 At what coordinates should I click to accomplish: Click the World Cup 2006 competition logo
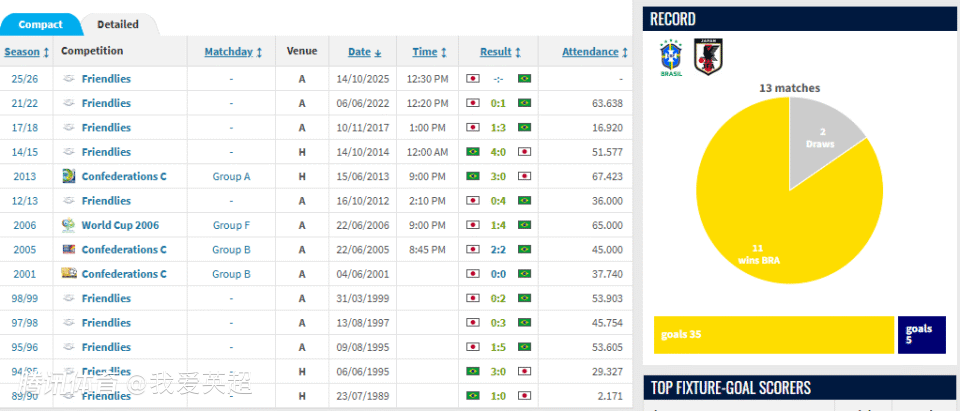(x=68, y=225)
